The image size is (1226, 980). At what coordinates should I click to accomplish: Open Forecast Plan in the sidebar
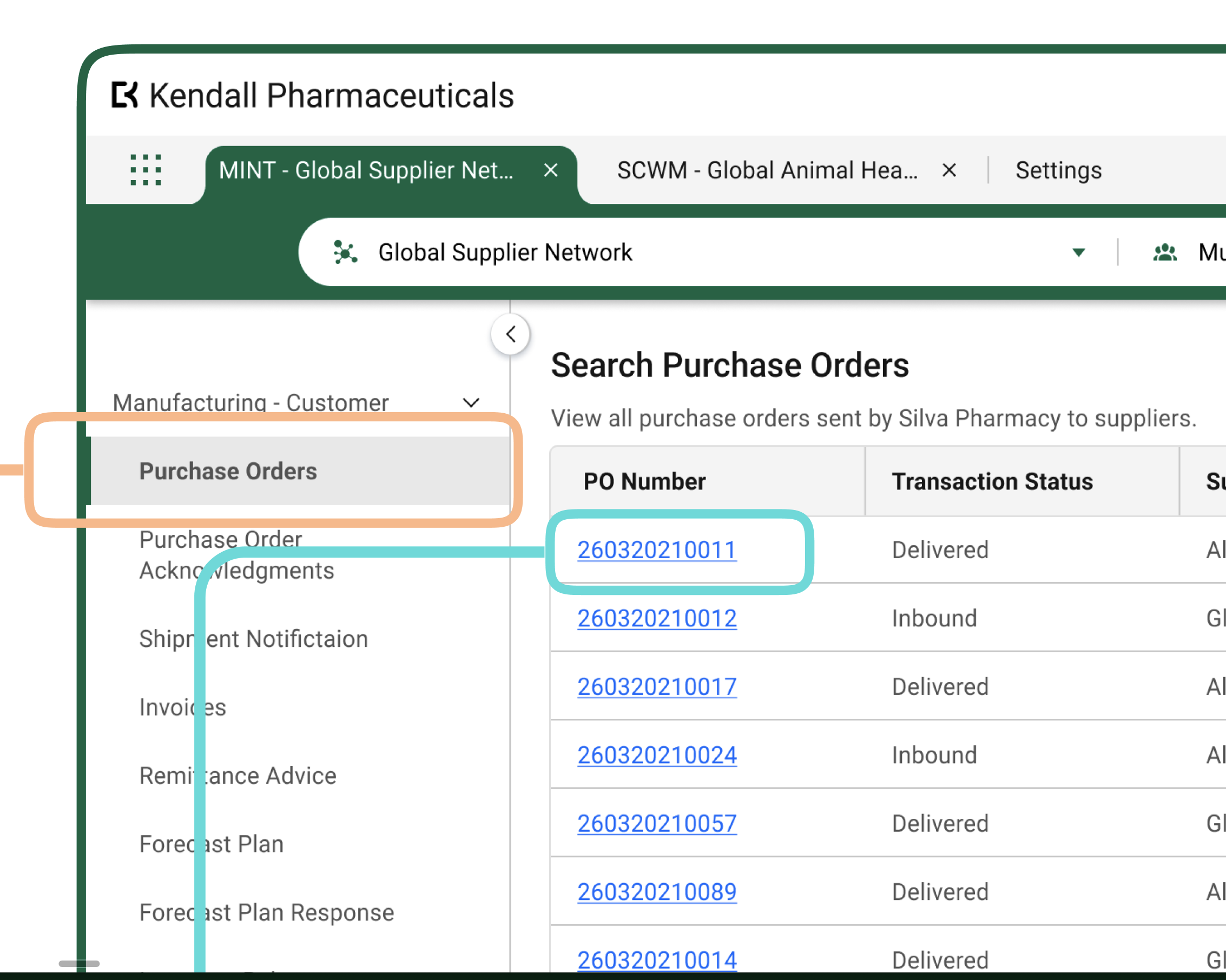[x=212, y=844]
